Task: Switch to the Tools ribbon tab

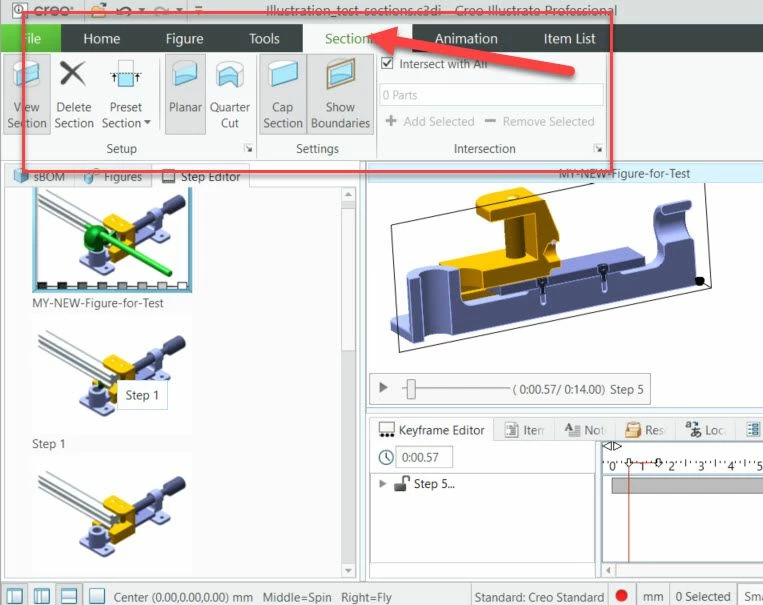Action: pyautogui.click(x=264, y=38)
